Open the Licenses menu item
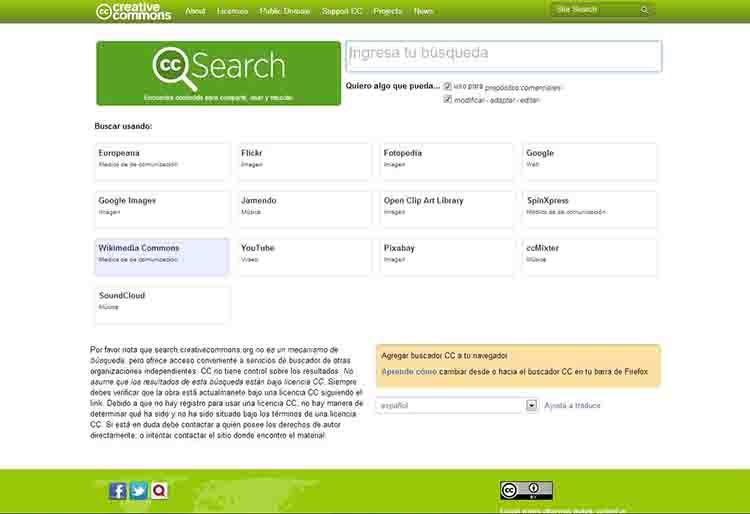The width and height of the screenshot is (750, 514). 232,11
